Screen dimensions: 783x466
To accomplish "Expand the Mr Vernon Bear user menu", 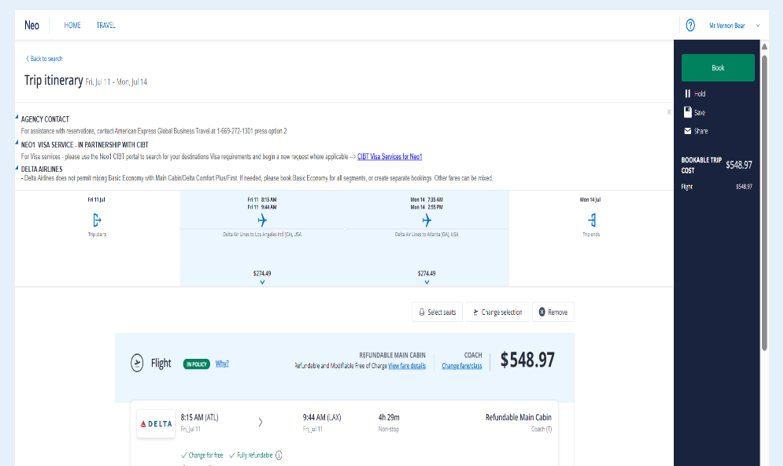I will [x=734, y=25].
